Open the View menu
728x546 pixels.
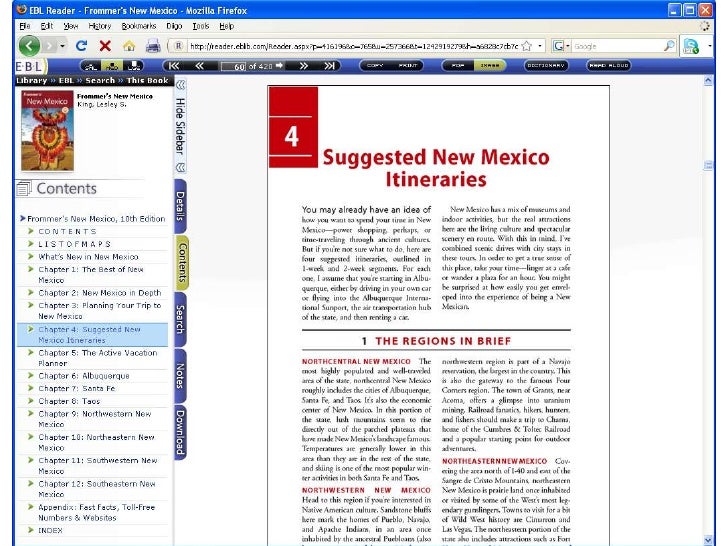pos(71,26)
